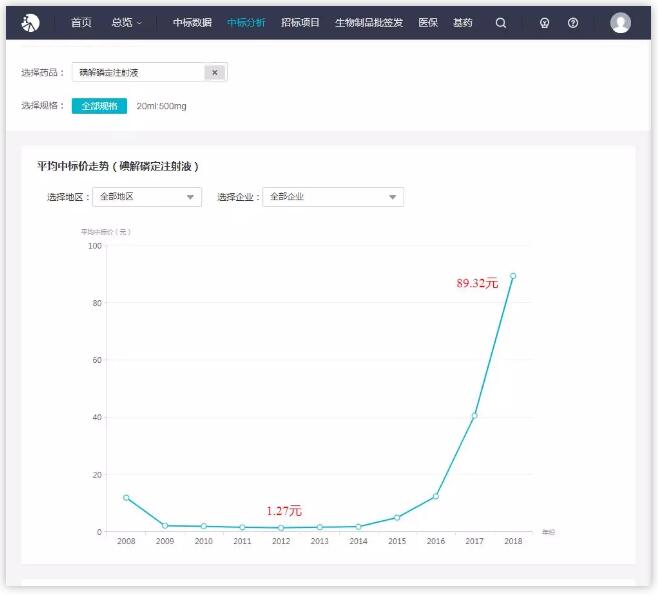Image resolution: width=658 pixels, height=595 pixels.
Task: Click the site logo icon
Action: point(30,22)
